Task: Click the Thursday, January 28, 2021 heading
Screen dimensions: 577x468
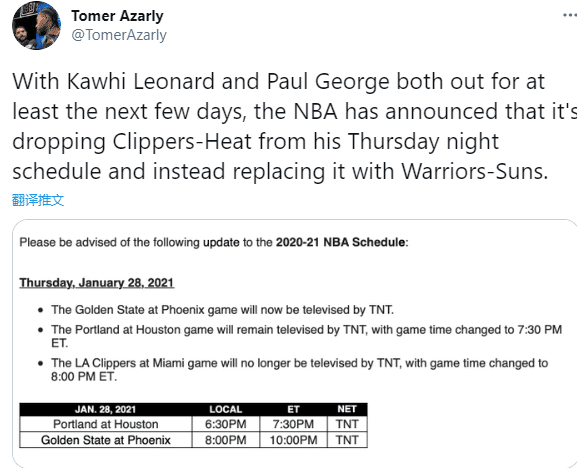Action: click(x=97, y=283)
